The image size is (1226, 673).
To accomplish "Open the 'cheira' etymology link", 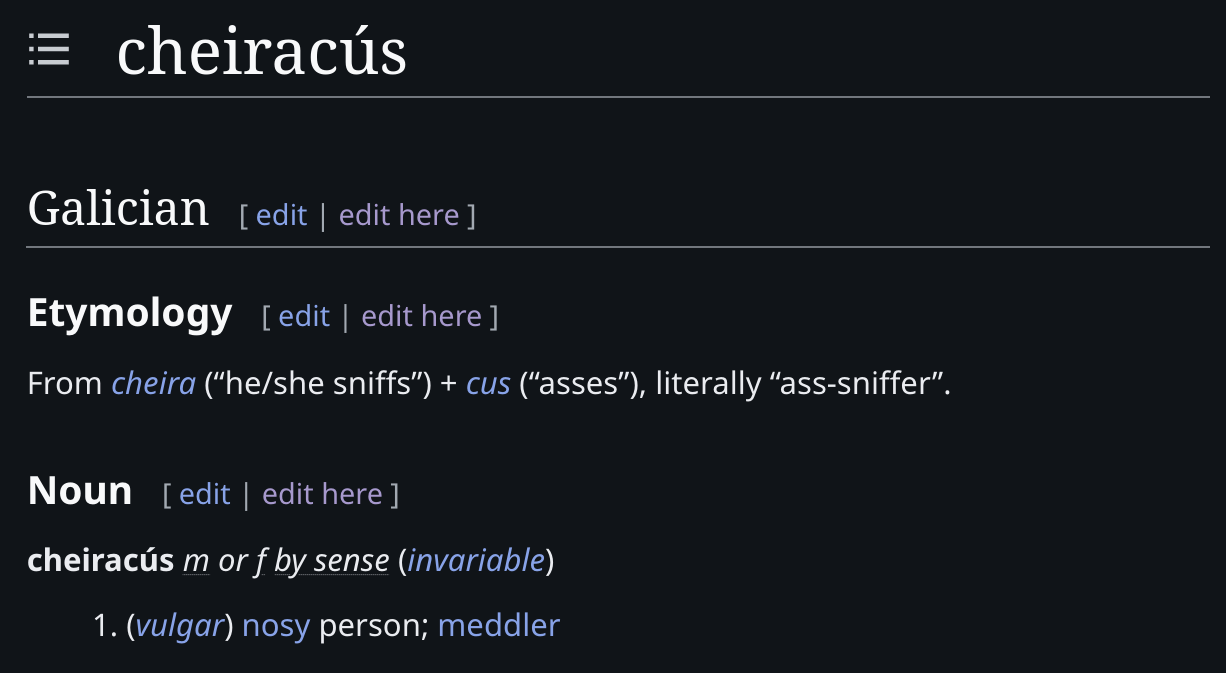I will point(154,383).
